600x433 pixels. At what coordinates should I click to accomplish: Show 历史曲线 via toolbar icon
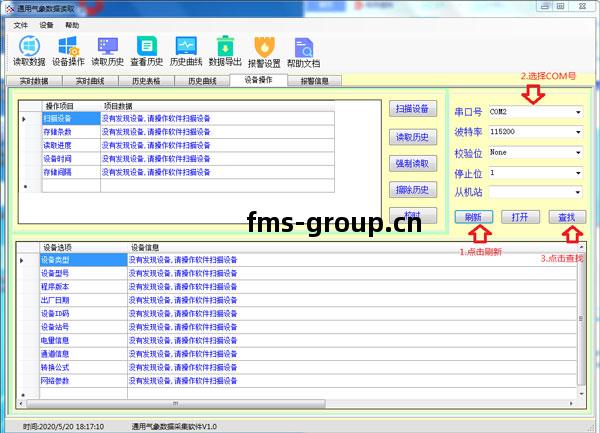(186, 47)
